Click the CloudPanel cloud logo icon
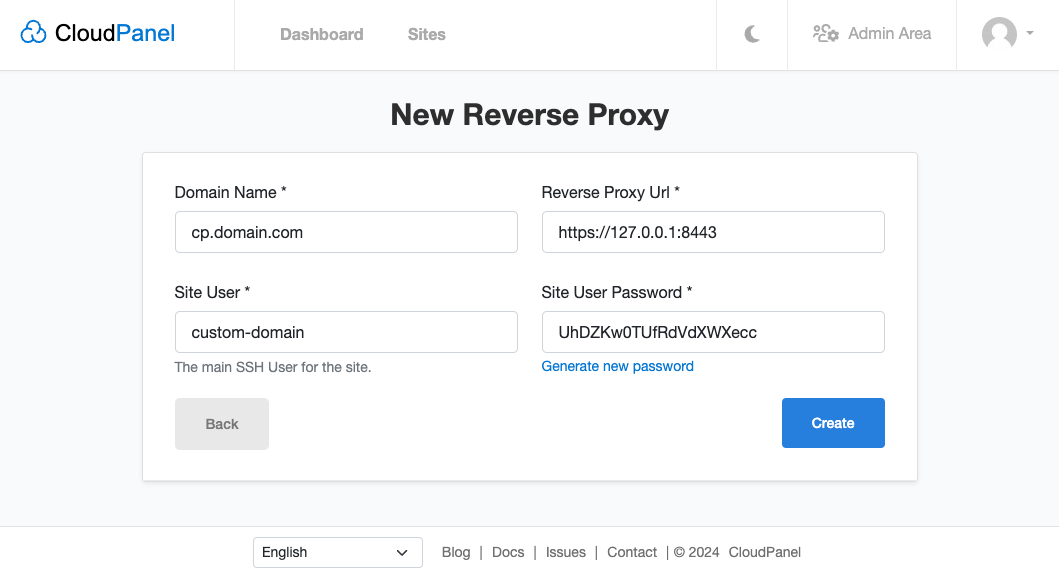The height and width of the screenshot is (578, 1059). [x=33, y=32]
